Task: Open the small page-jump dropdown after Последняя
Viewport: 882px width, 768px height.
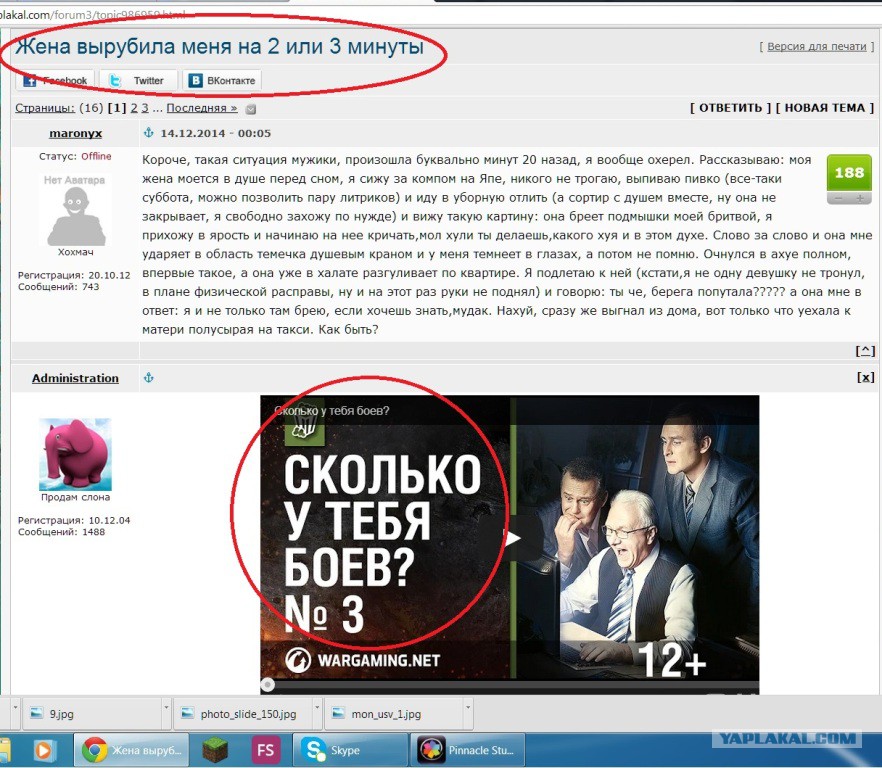Action: (x=251, y=109)
